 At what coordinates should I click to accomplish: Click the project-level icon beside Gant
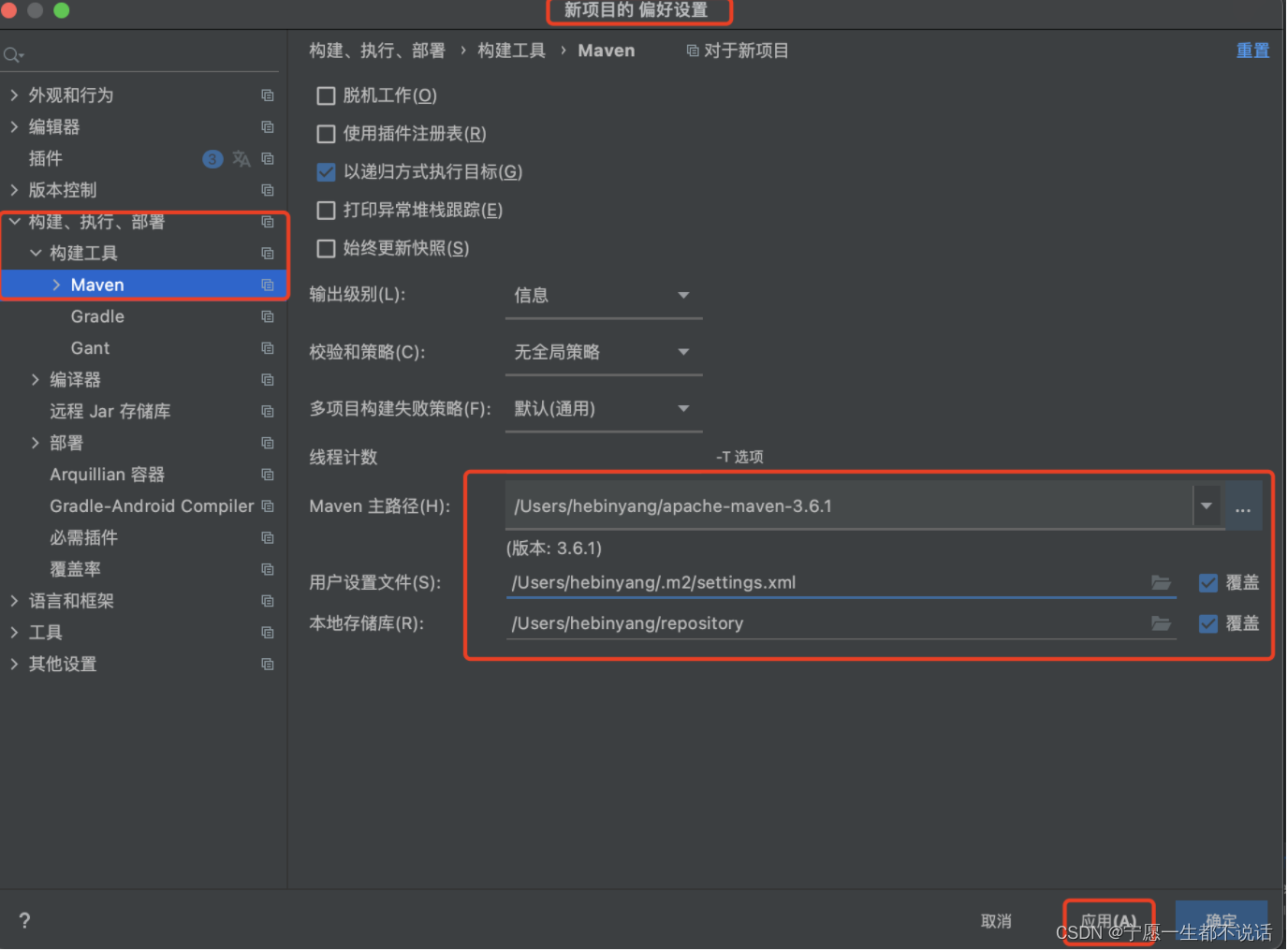point(268,348)
